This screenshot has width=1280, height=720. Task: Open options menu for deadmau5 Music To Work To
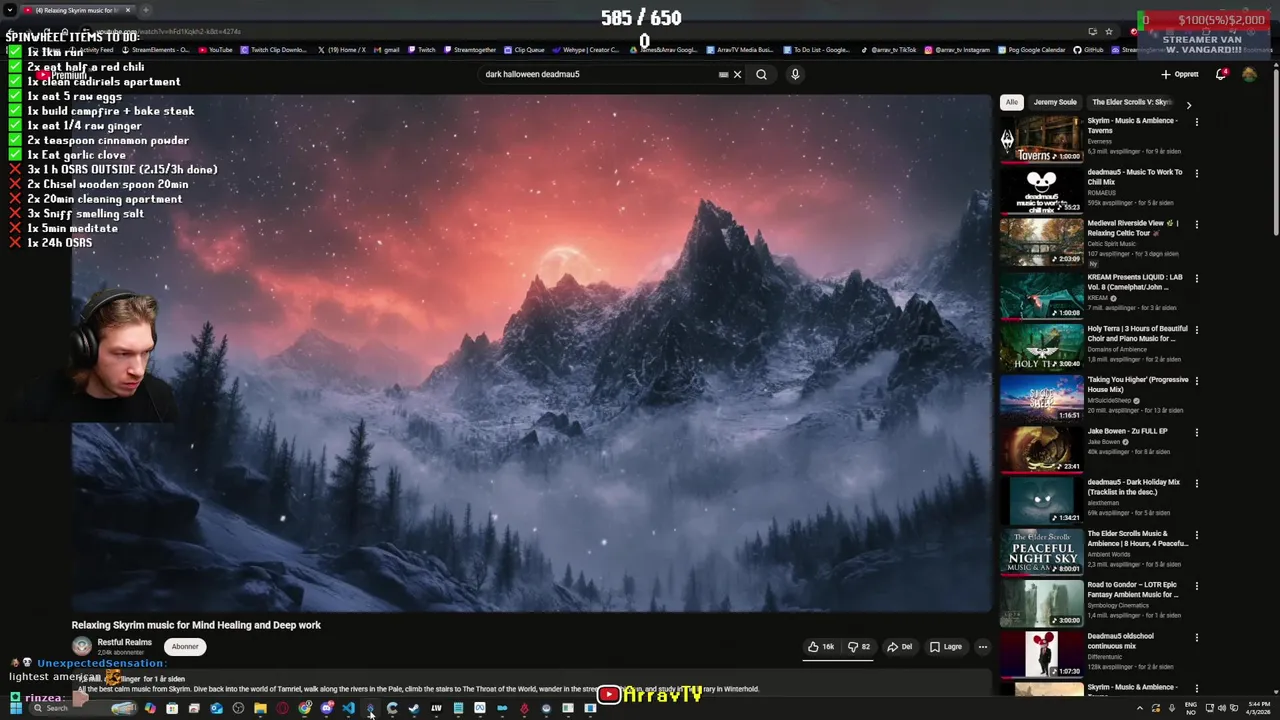click(x=1196, y=173)
